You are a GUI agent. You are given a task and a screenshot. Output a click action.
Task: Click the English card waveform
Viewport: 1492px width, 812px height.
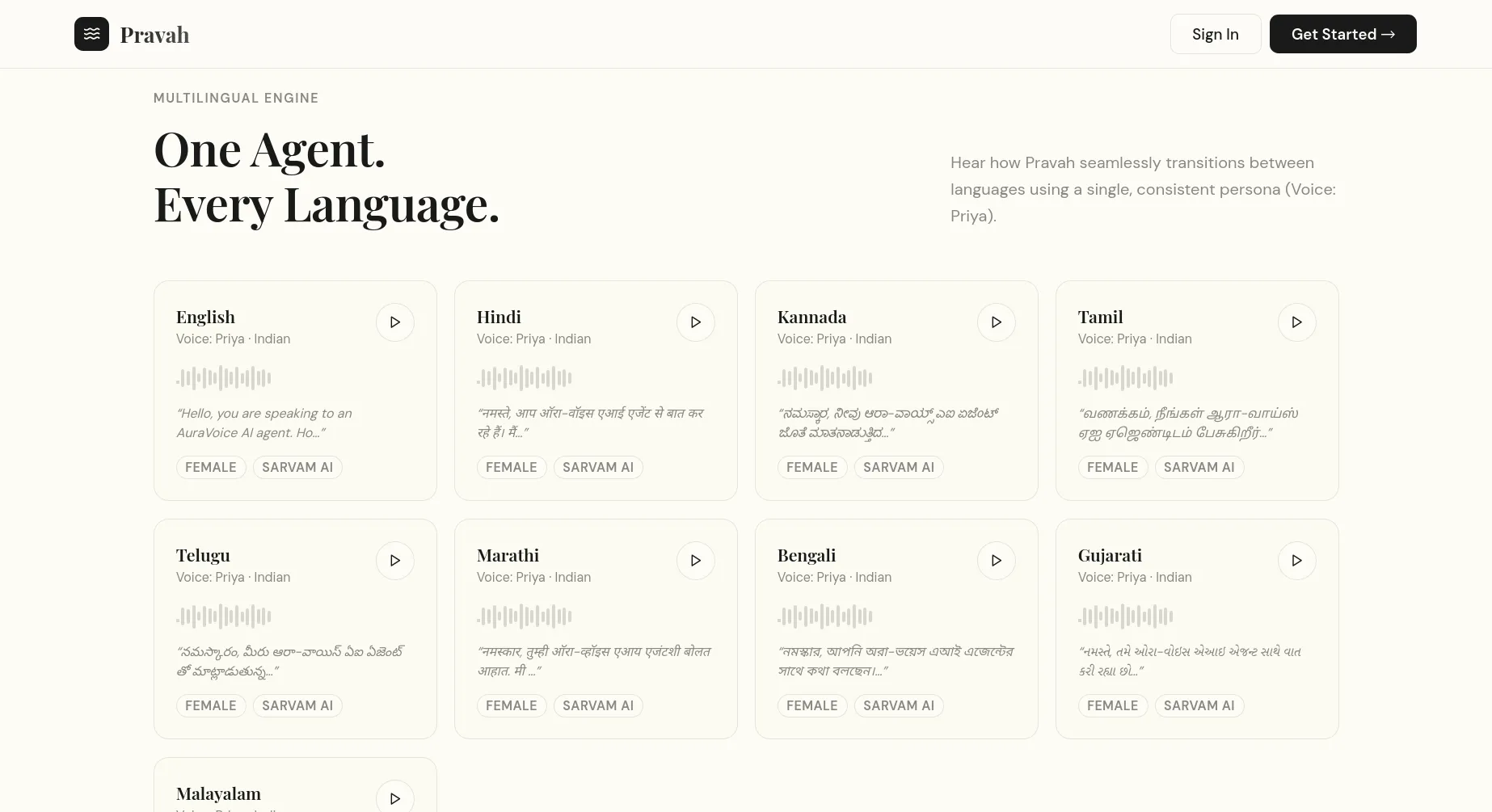224,377
